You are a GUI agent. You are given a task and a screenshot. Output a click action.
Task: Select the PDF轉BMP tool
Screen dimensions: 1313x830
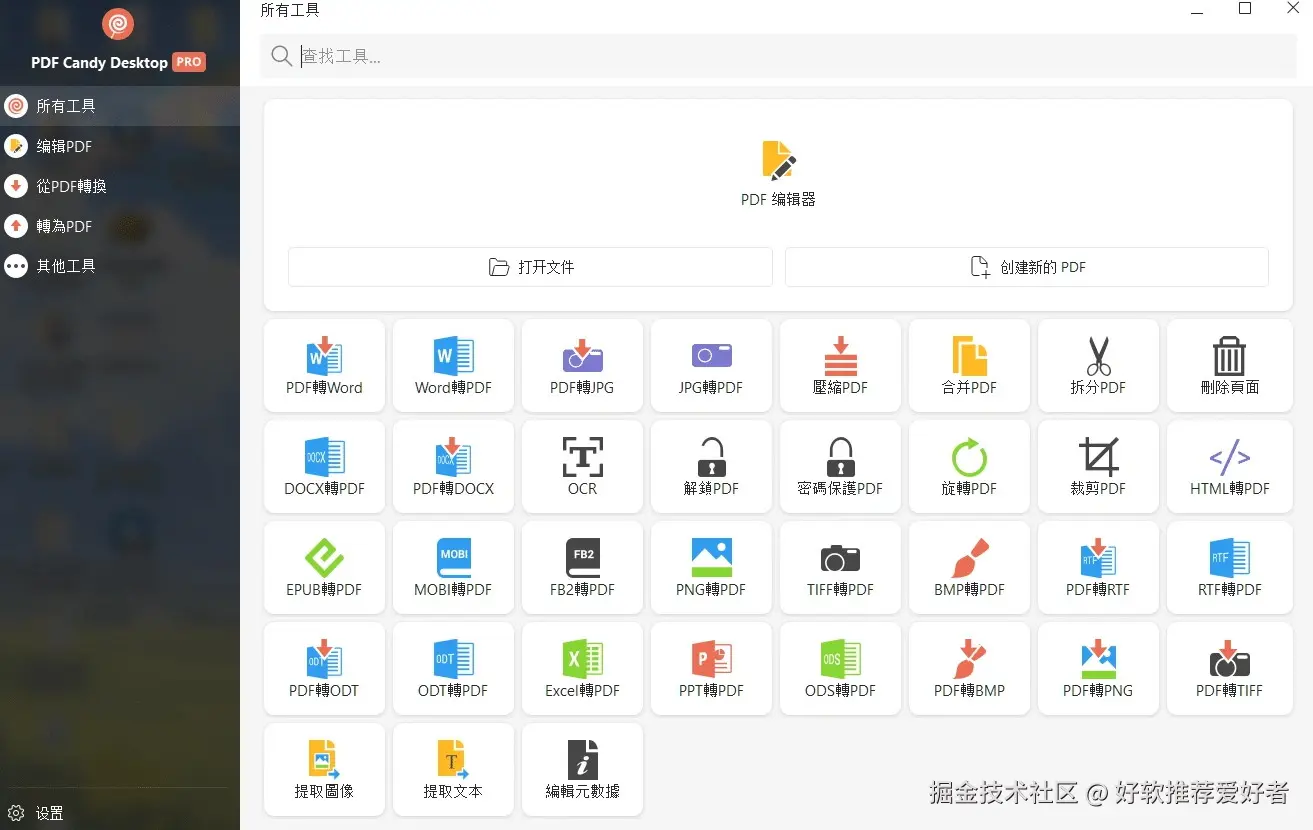[969, 668]
